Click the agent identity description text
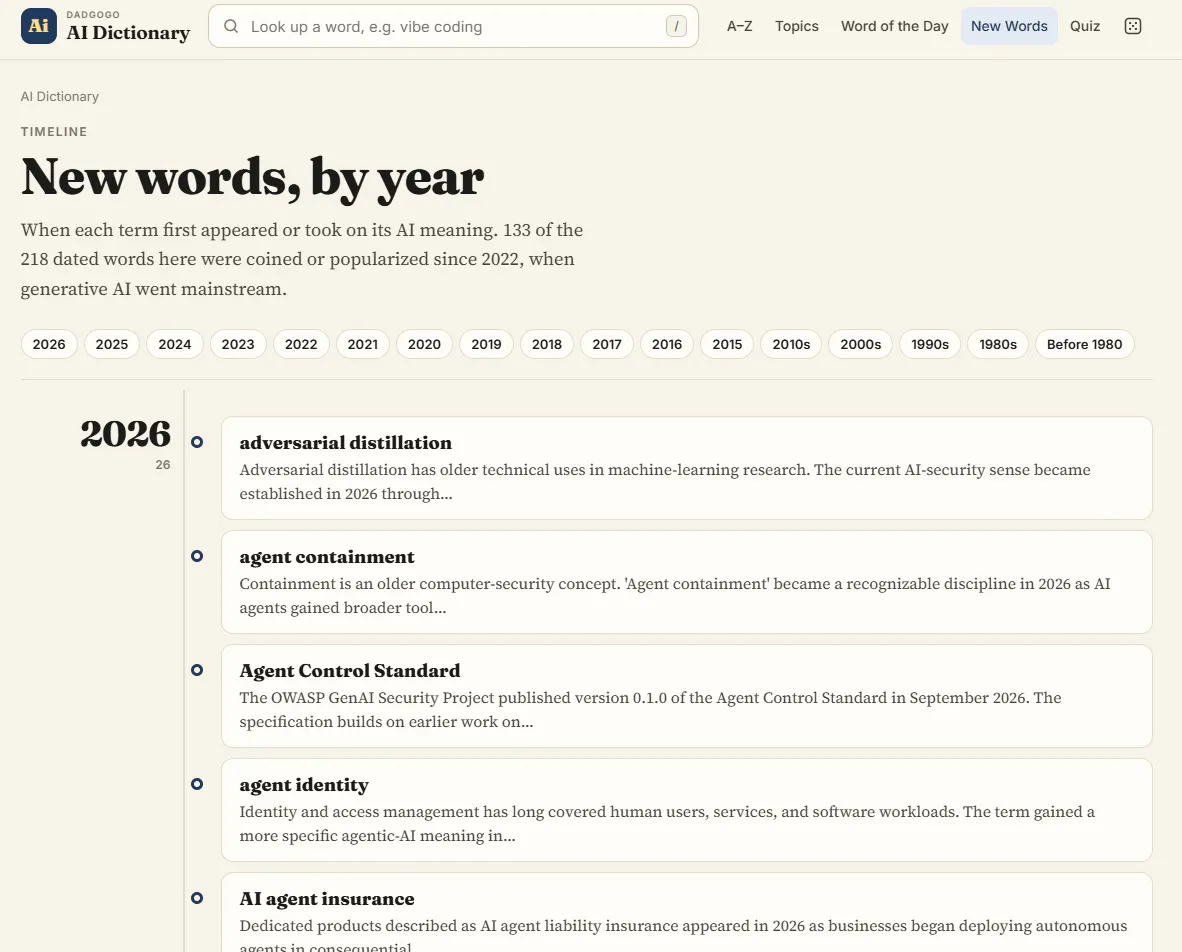1182x952 pixels. click(667, 823)
